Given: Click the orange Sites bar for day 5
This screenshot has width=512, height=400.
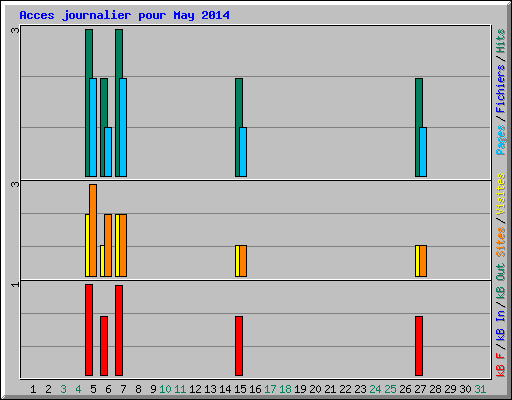Looking at the screenshot, I should [93, 230].
